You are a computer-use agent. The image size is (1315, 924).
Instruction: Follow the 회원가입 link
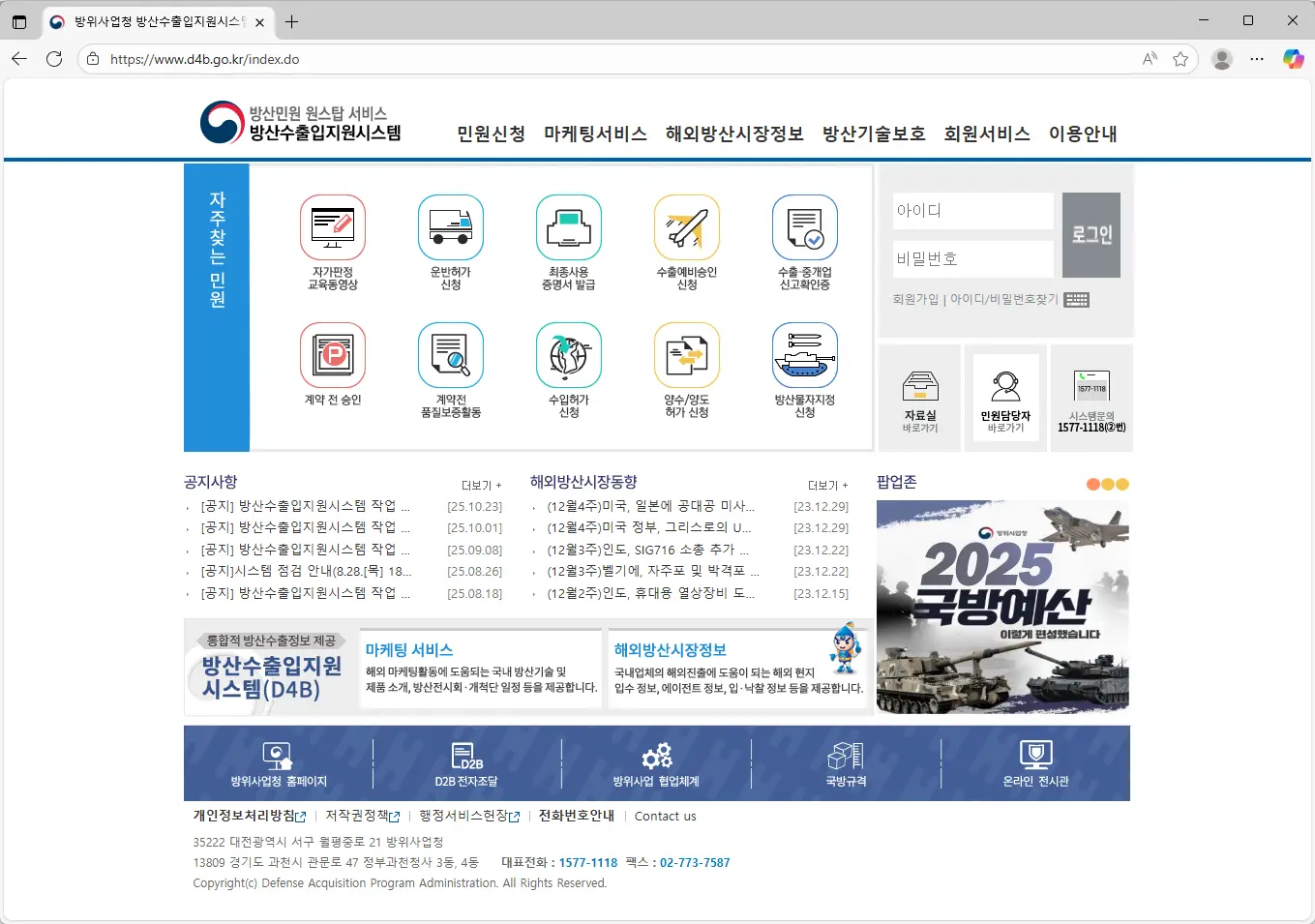pos(915,300)
